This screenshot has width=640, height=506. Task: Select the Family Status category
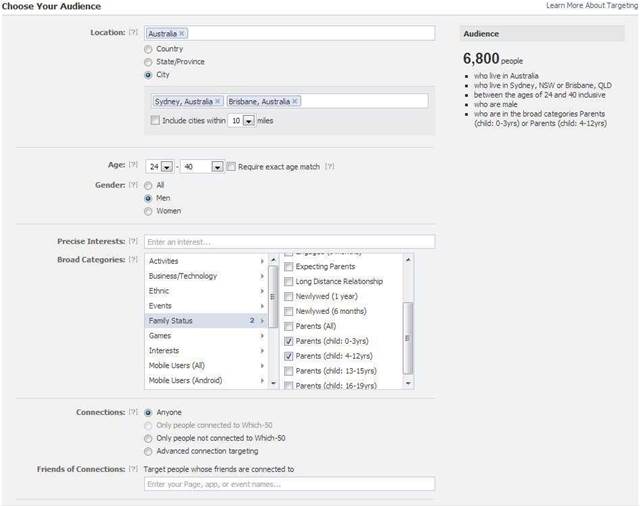point(206,321)
